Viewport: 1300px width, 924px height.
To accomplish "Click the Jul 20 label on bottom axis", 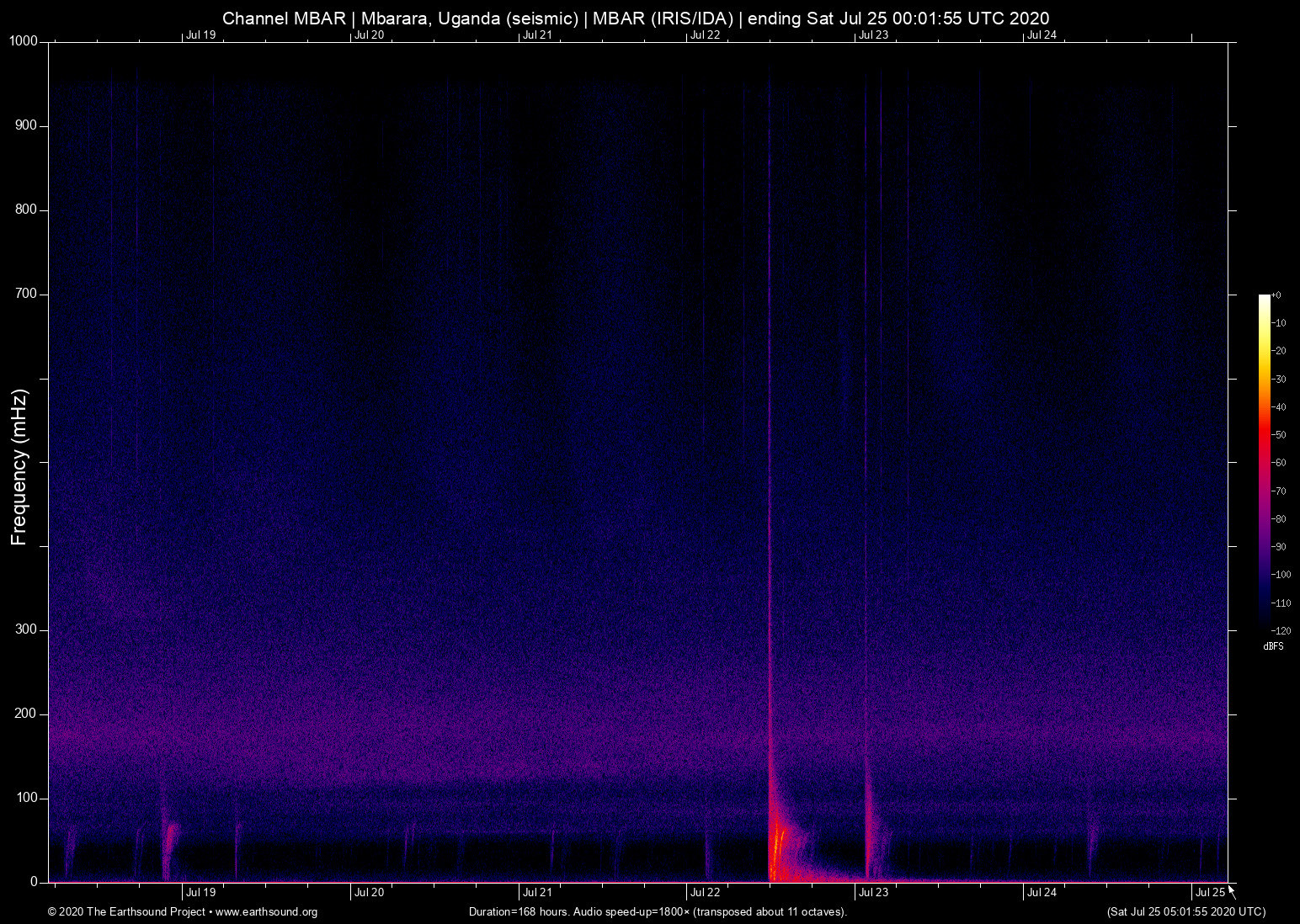I will tap(369, 892).
